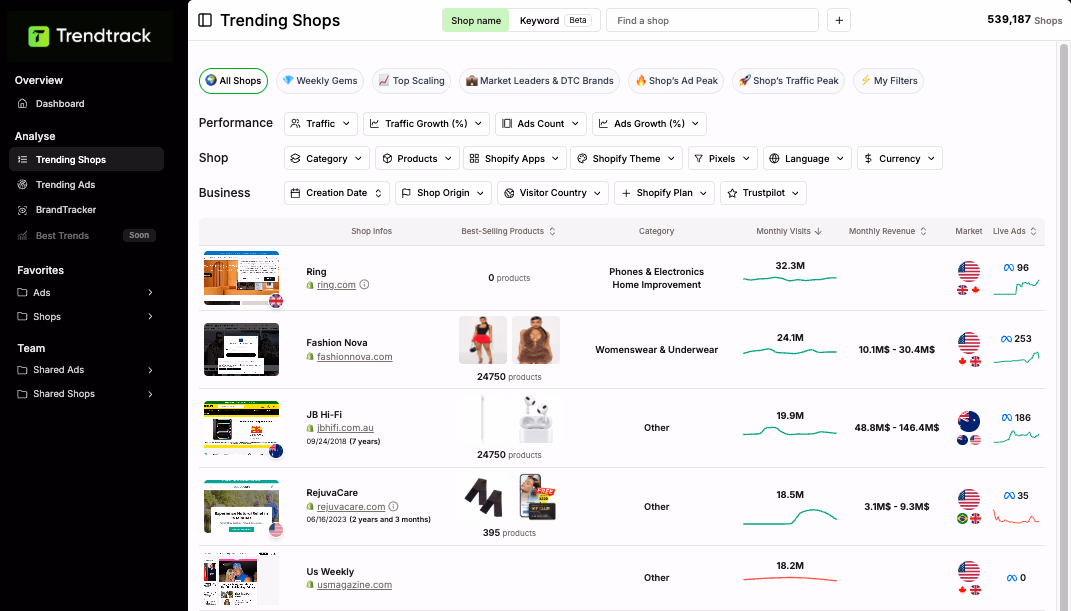Open Traffic Growth (%) filter
Image resolution: width=1071 pixels, height=611 pixels.
coord(426,124)
